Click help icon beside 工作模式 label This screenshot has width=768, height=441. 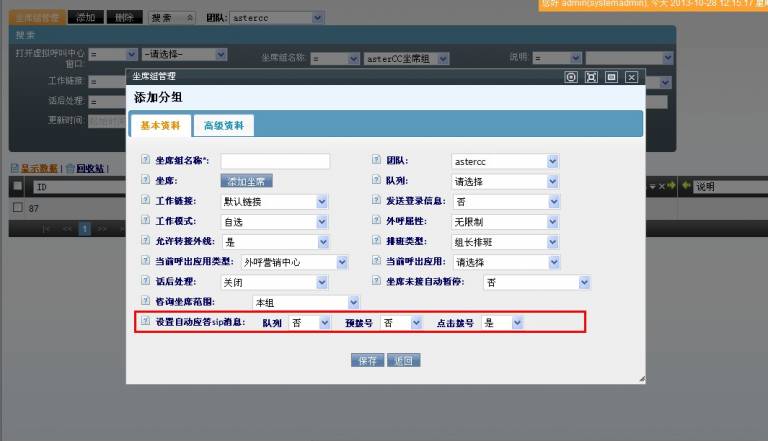pos(145,220)
